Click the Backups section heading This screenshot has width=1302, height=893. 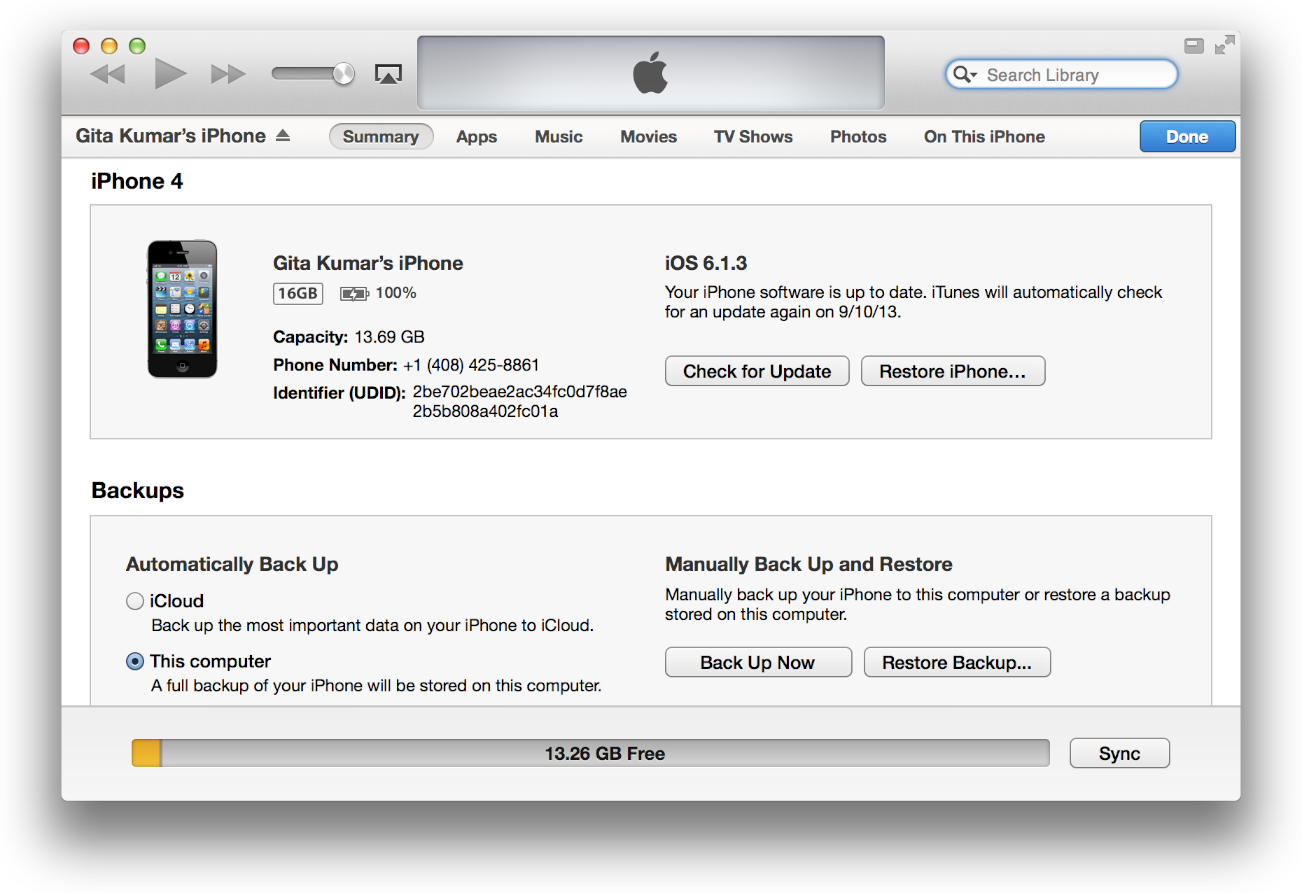[x=138, y=491]
